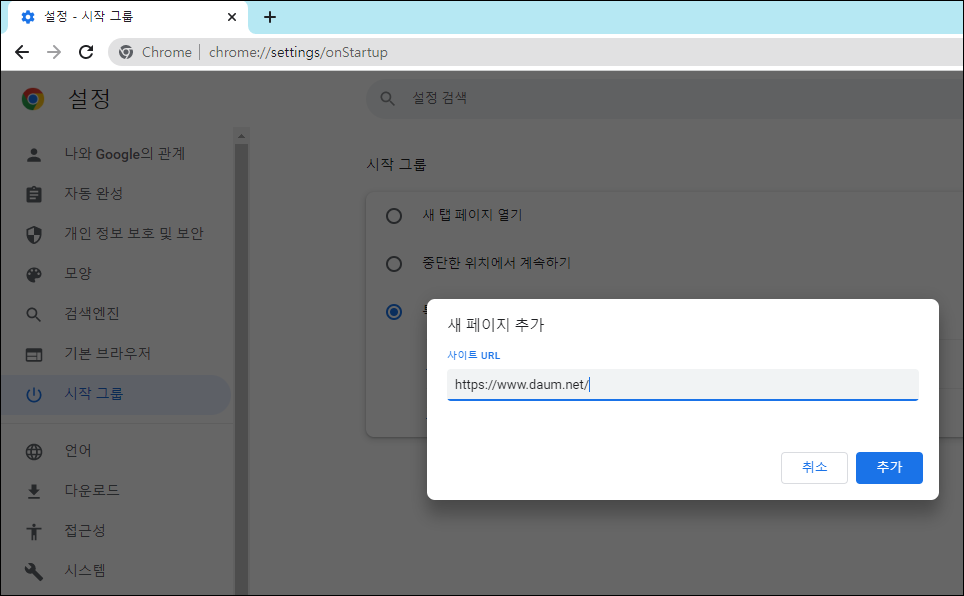Click the 사이트 URL label

(473, 356)
